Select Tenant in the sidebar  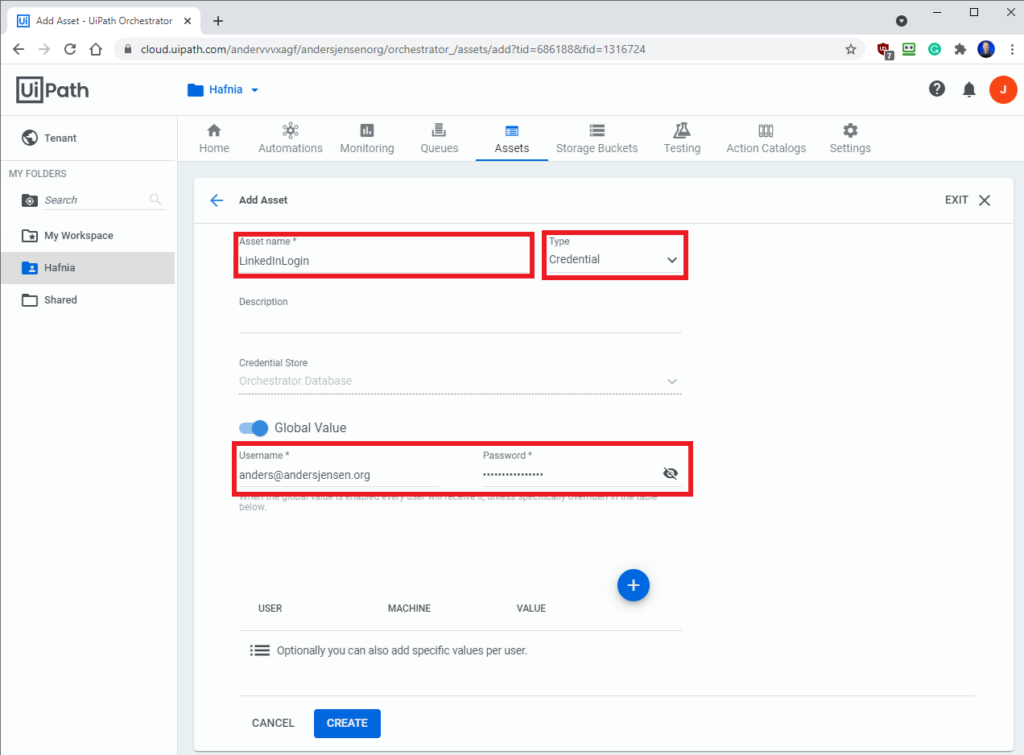88,138
